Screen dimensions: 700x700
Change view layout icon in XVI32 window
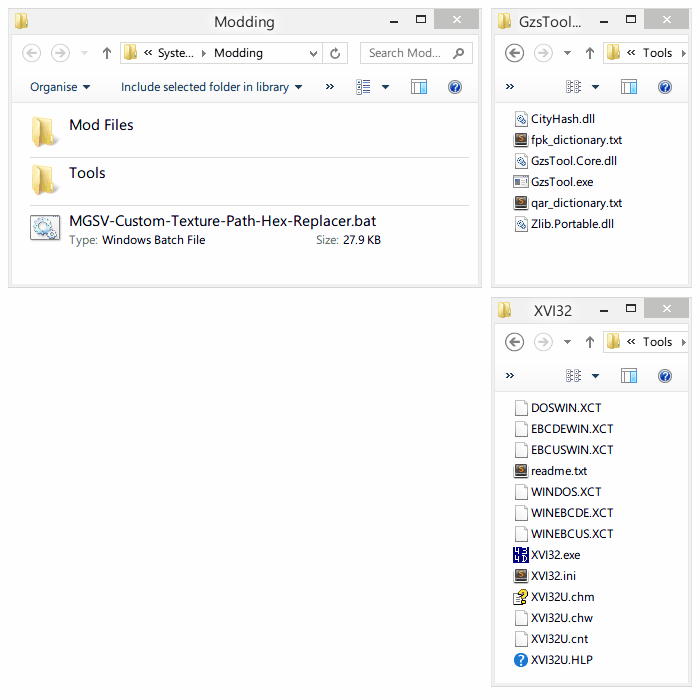[x=573, y=376]
